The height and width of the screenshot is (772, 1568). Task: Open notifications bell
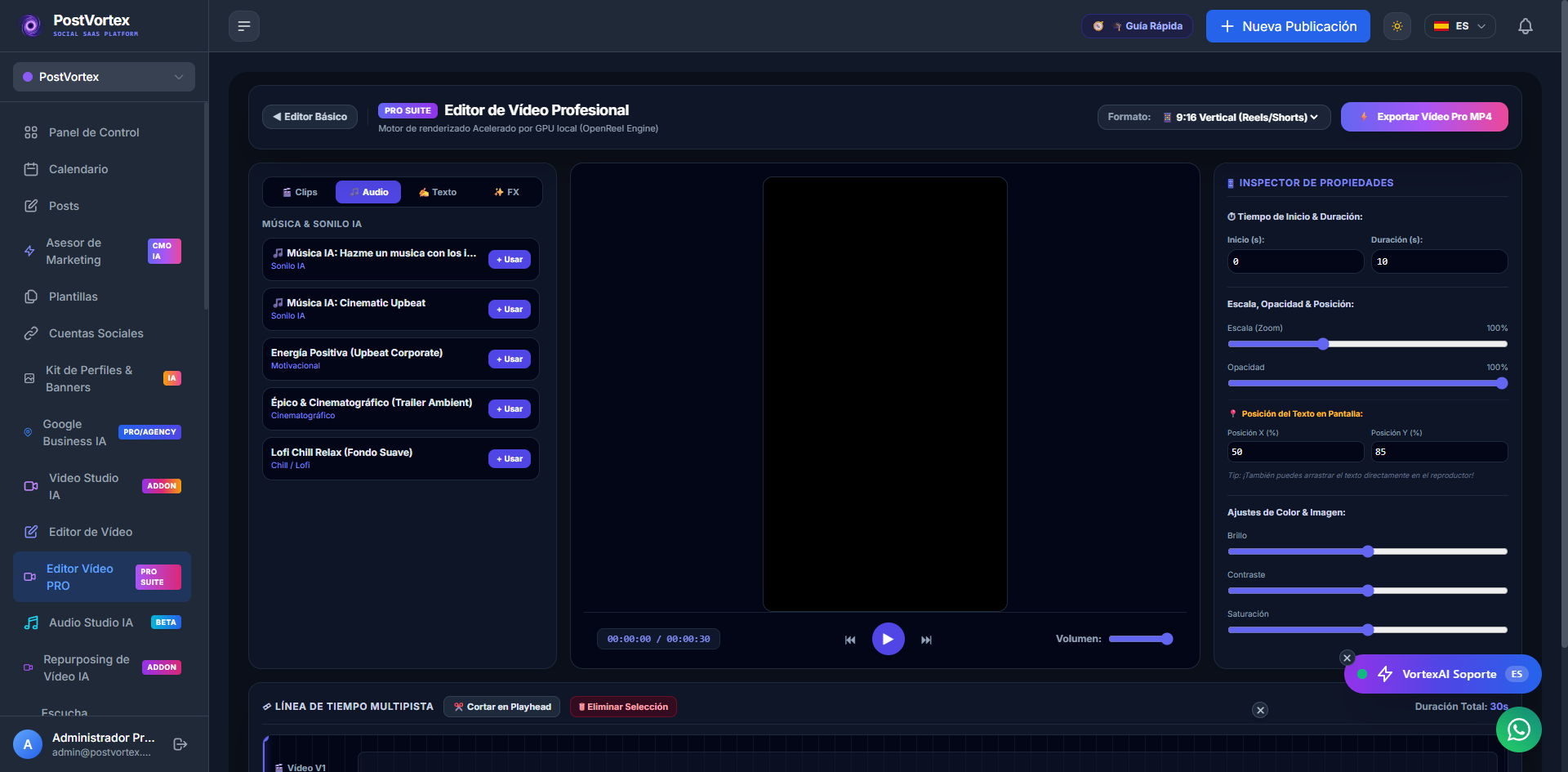pyautogui.click(x=1525, y=26)
